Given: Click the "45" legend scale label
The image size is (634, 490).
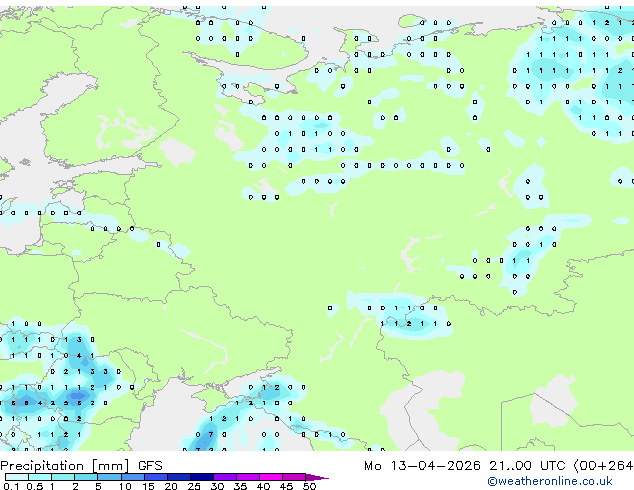Looking at the screenshot, I should pos(286,486).
